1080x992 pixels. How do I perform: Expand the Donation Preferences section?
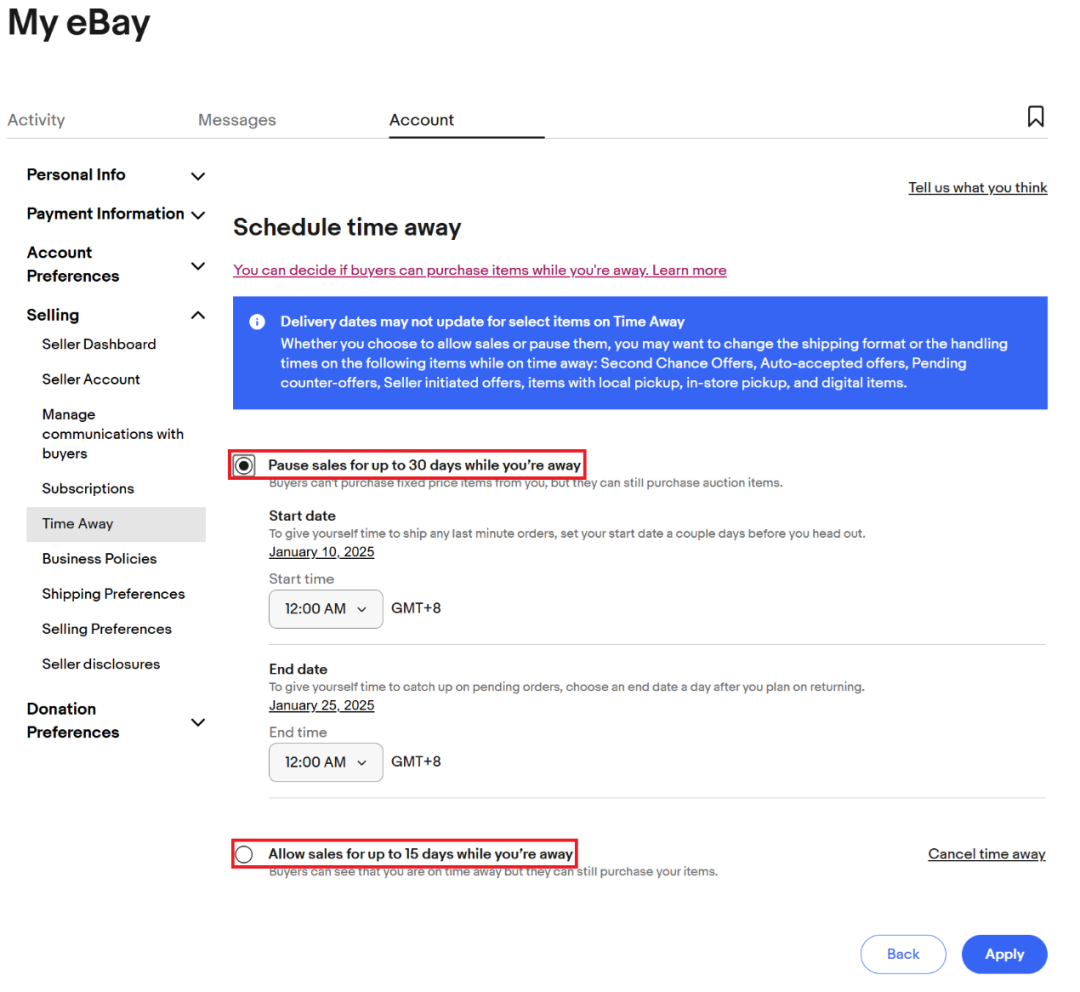198,721
